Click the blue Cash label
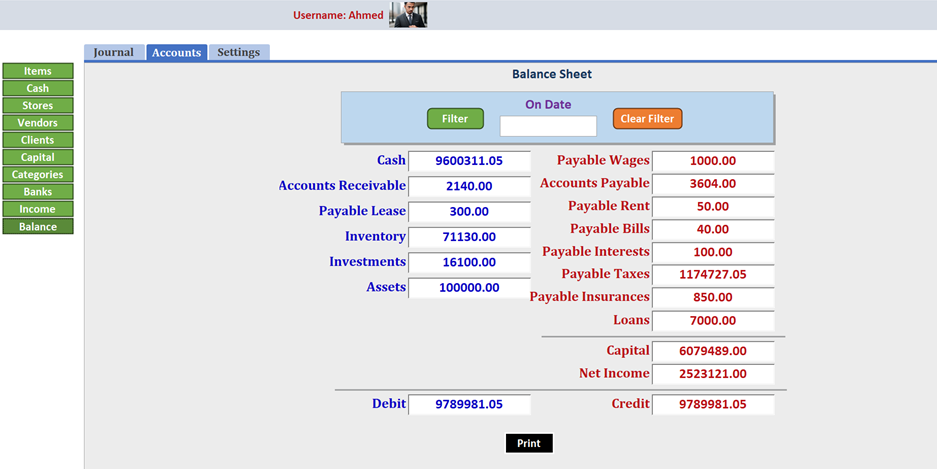 (391, 160)
